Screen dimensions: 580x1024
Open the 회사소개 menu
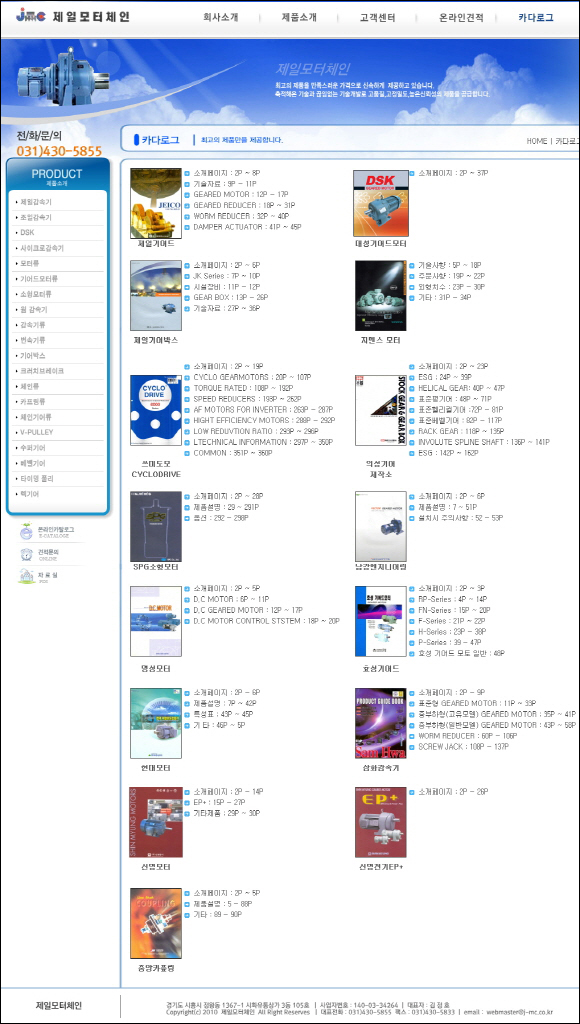tap(220, 18)
